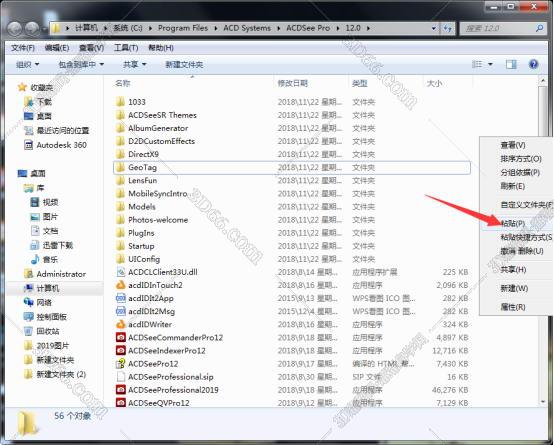The height and width of the screenshot is (445, 554).
Task: Click the 新建文件夹 toolbar button
Action: (x=184, y=65)
